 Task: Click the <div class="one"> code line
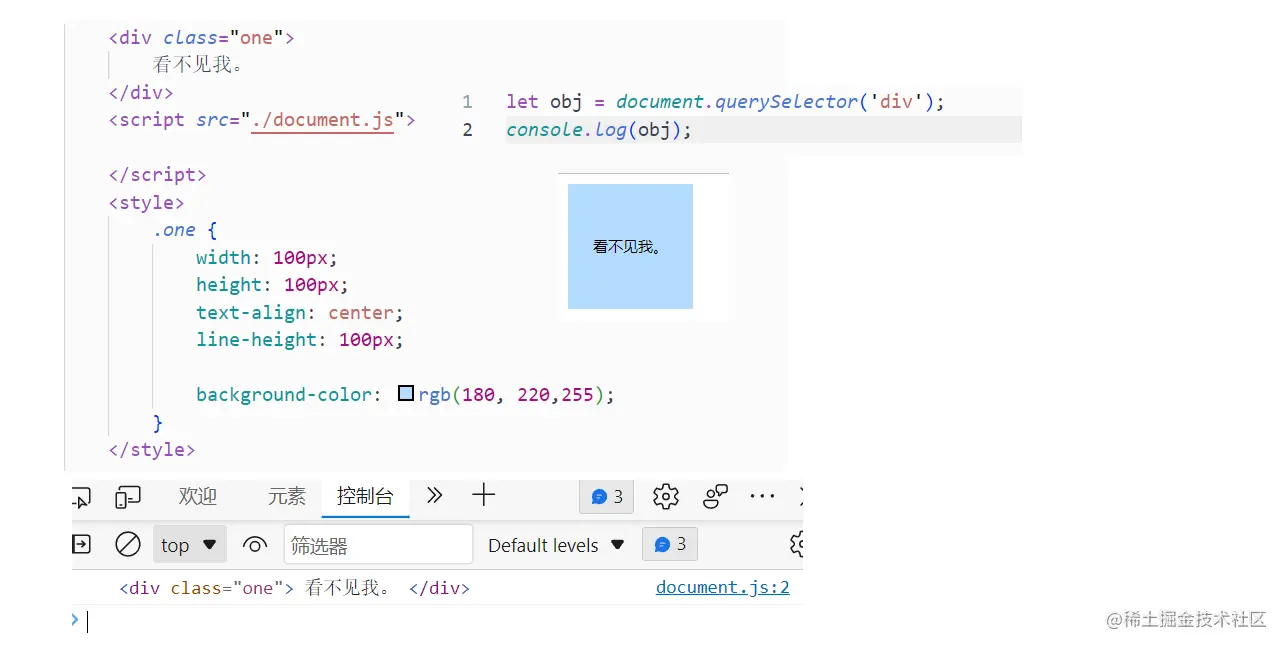pos(202,38)
